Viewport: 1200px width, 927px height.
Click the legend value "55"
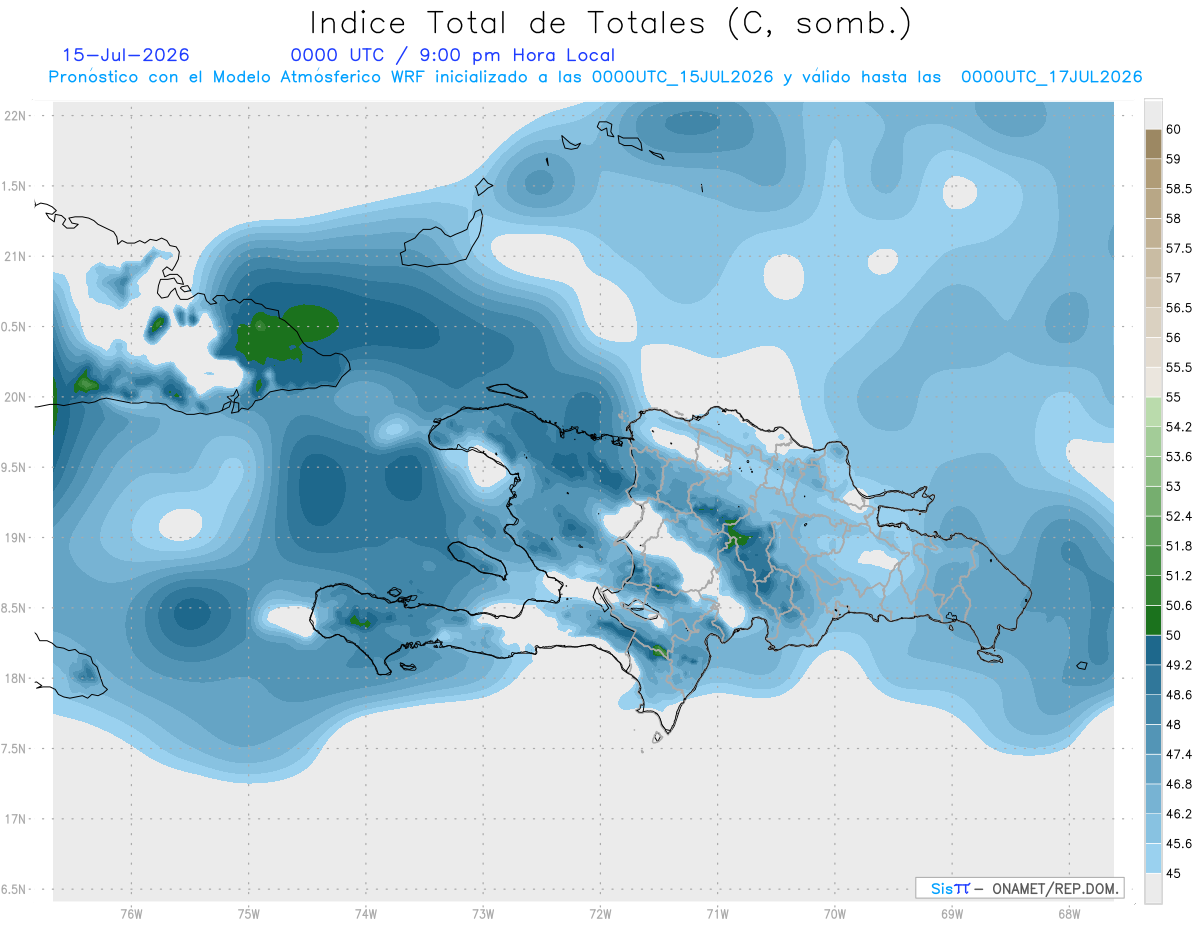(1174, 397)
